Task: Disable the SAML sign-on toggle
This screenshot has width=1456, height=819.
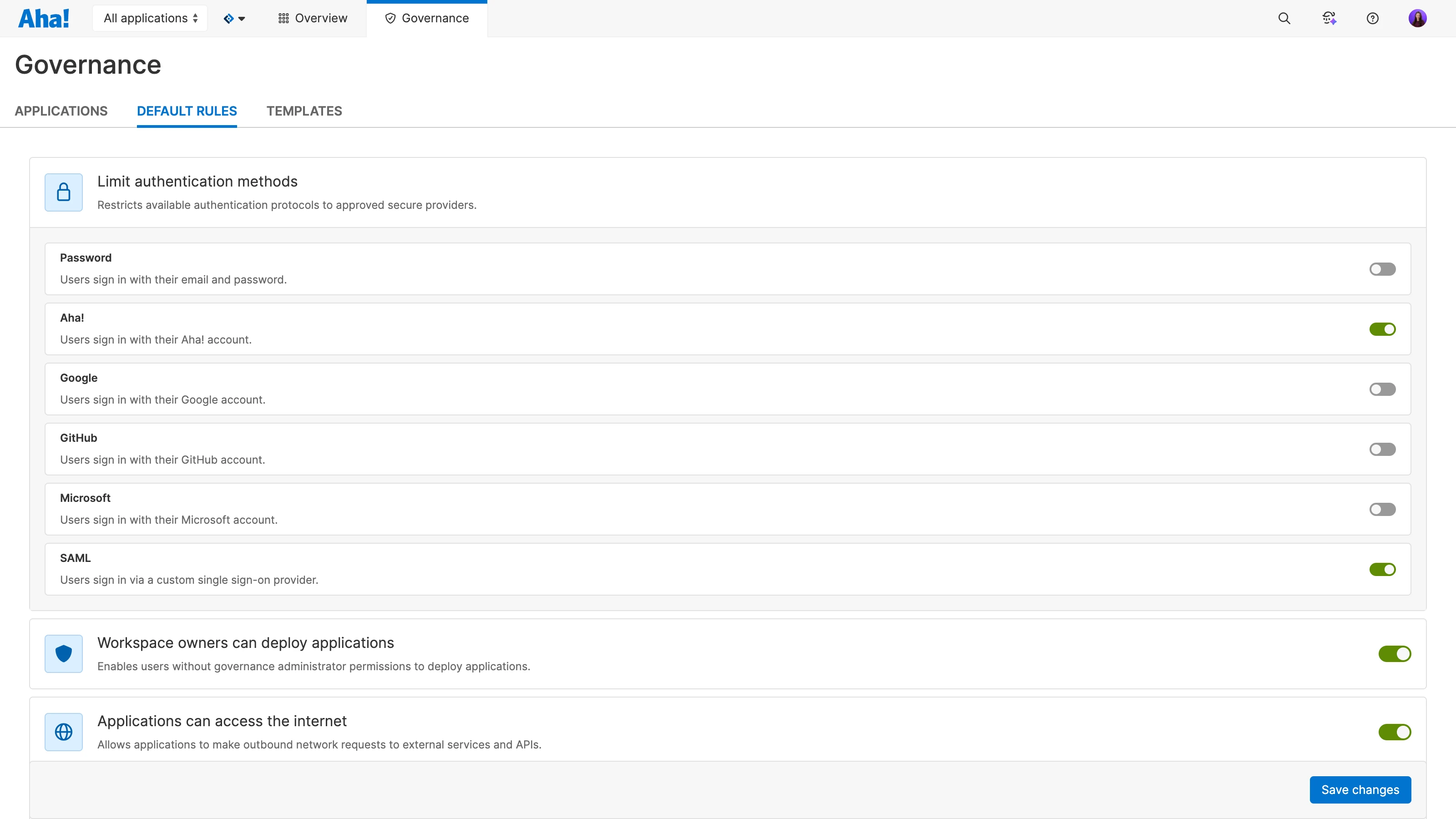Action: [x=1383, y=569]
